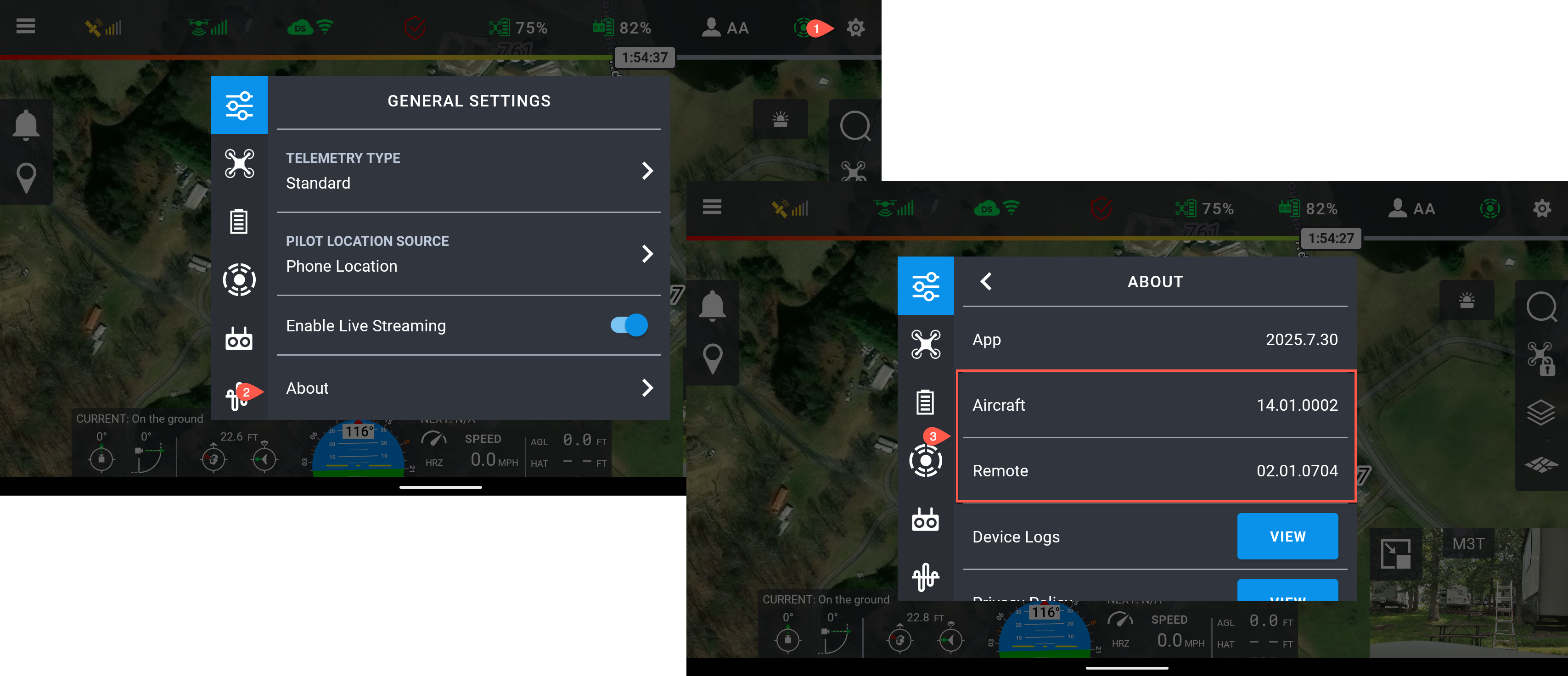Viewport: 1568px width, 676px height.
Task: Tap 22.6 FT distance readout
Action: click(239, 437)
